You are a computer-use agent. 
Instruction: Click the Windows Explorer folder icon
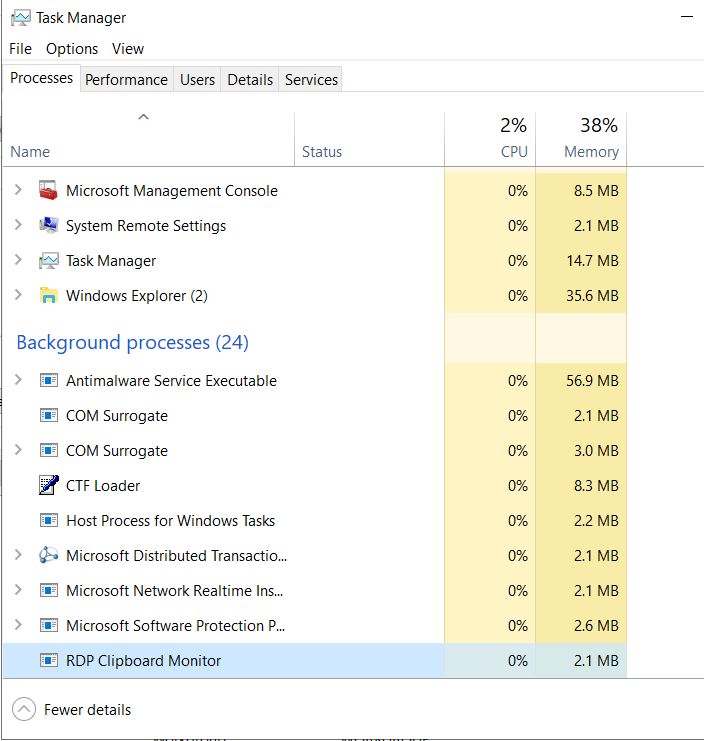pyautogui.click(x=48, y=295)
